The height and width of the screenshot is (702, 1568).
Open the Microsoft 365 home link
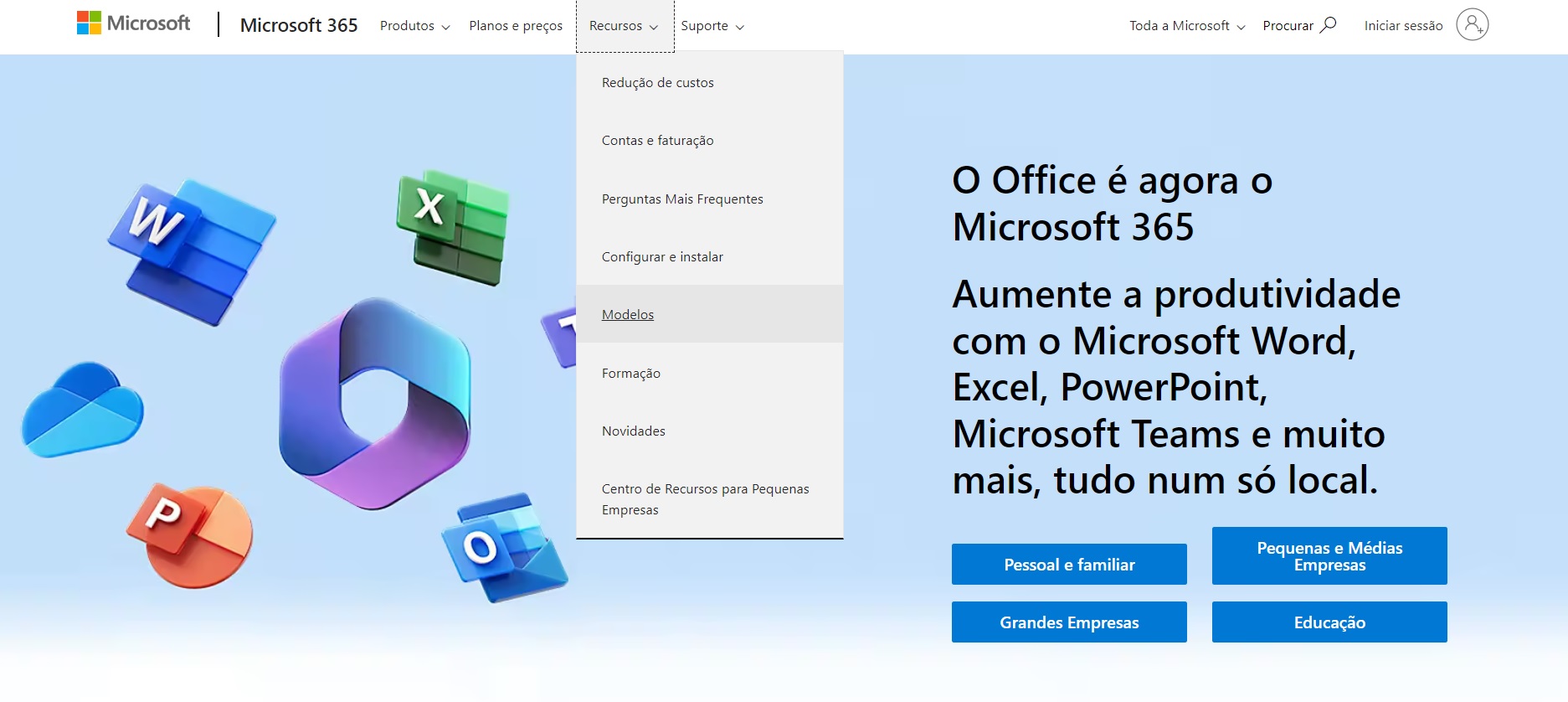pyautogui.click(x=299, y=25)
